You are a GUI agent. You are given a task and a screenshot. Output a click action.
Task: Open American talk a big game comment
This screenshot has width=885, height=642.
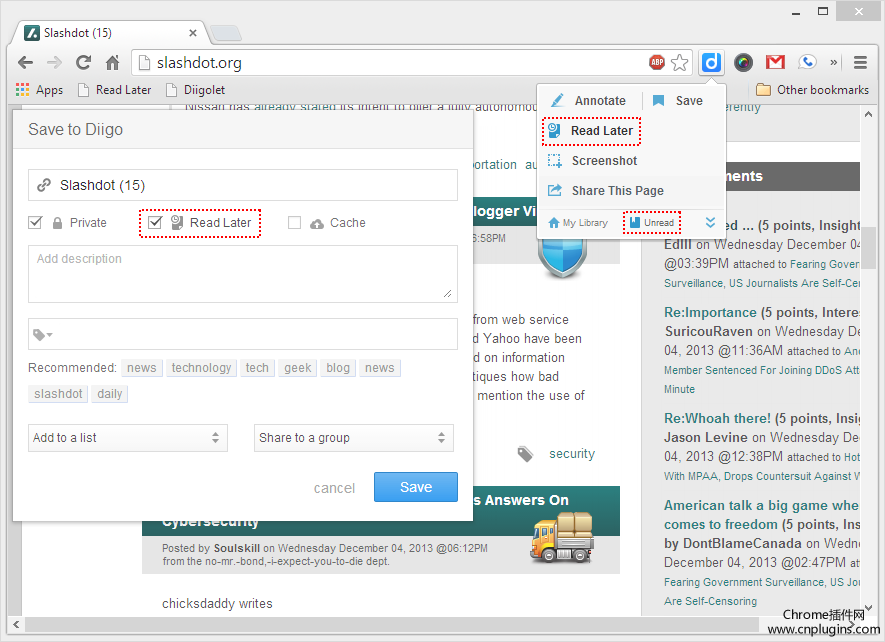[x=761, y=515]
